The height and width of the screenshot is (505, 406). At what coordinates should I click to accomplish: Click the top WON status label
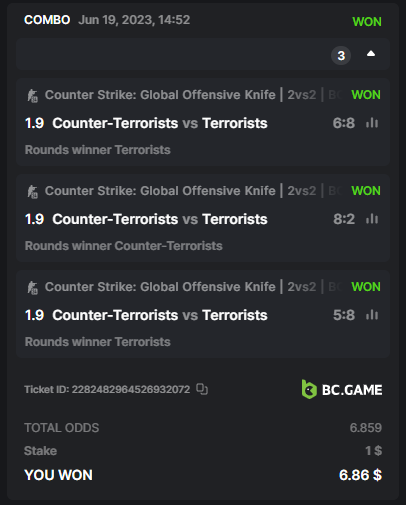tap(367, 22)
